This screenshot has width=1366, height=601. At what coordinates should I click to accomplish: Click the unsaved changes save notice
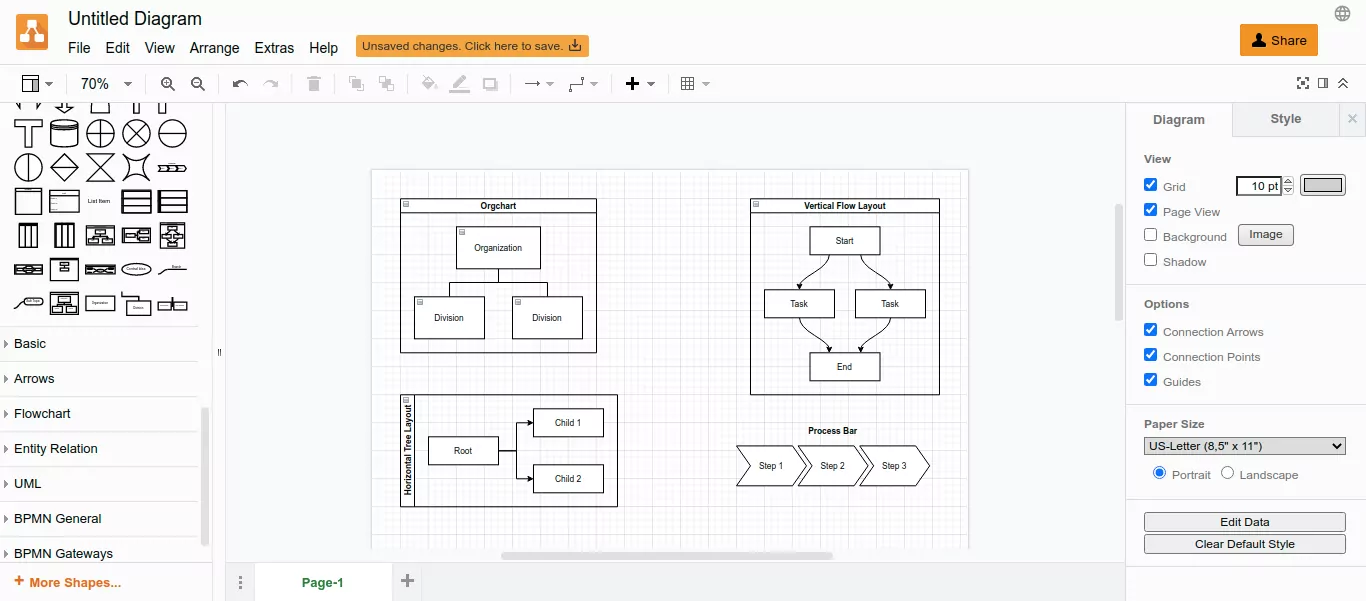click(x=472, y=46)
